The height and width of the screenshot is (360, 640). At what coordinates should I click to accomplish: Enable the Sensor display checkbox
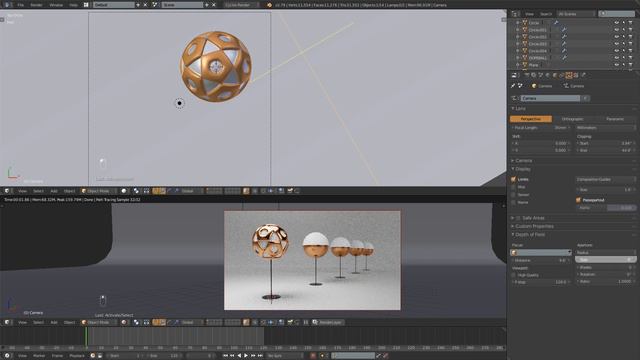(x=513, y=195)
